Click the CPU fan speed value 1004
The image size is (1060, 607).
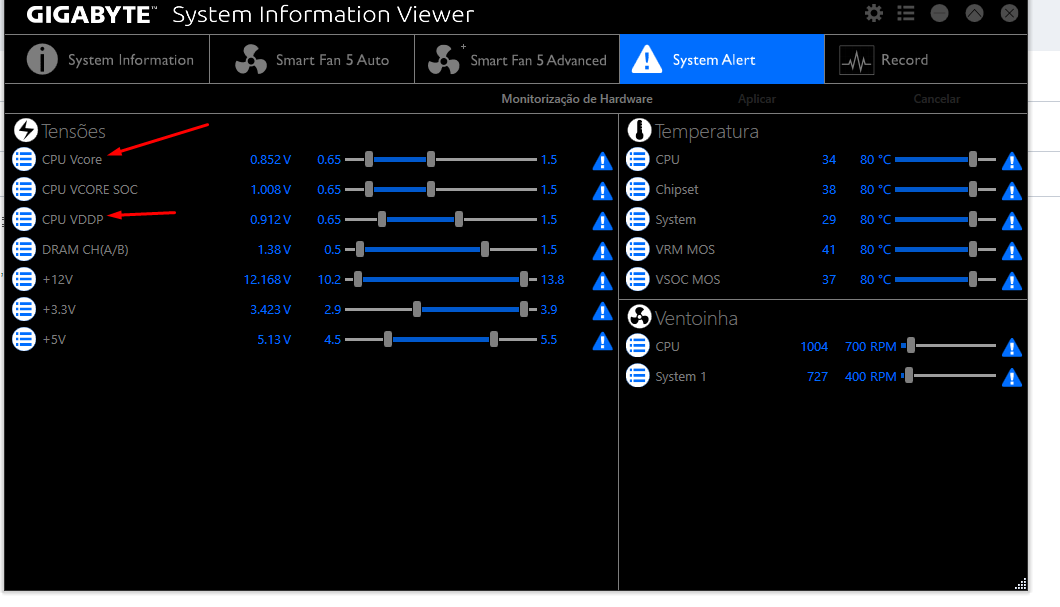click(x=814, y=346)
